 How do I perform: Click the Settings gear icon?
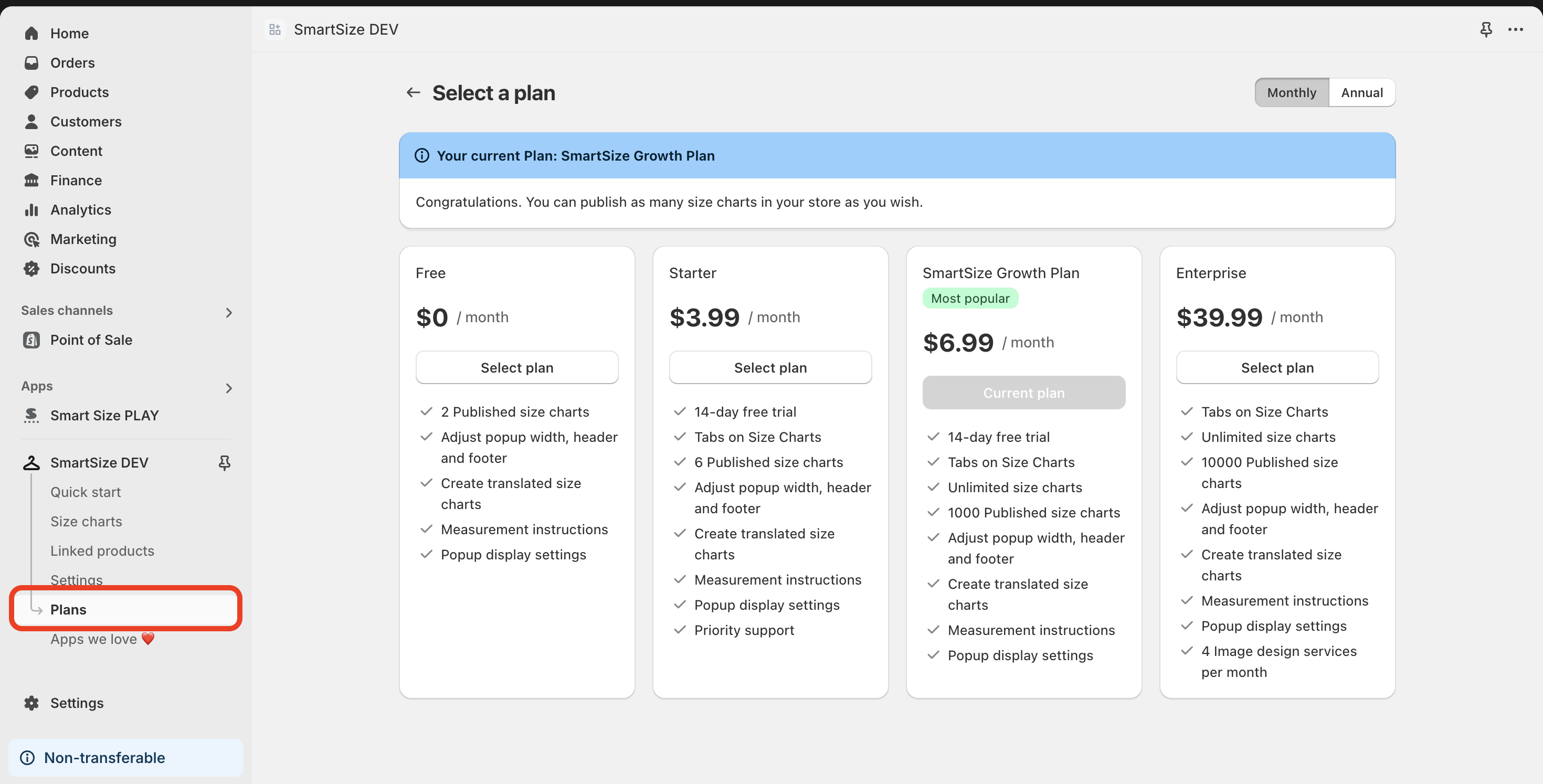[31, 703]
